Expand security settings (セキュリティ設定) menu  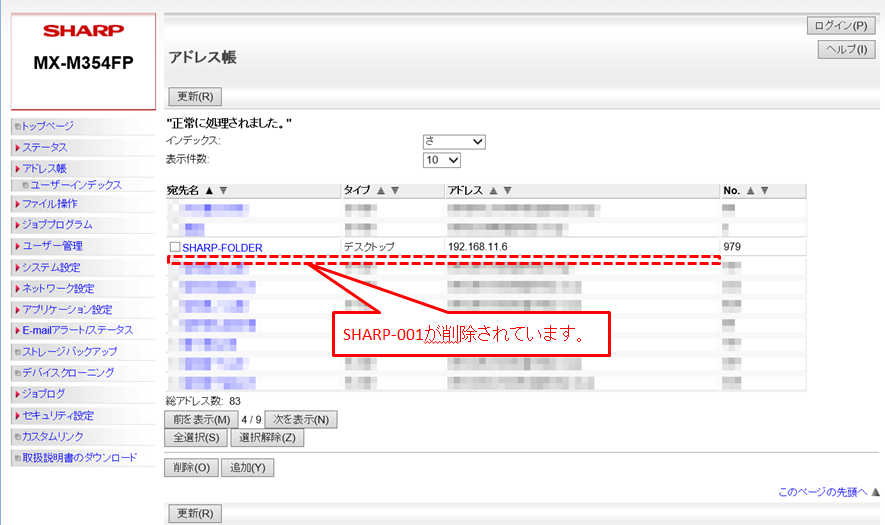coord(58,415)
